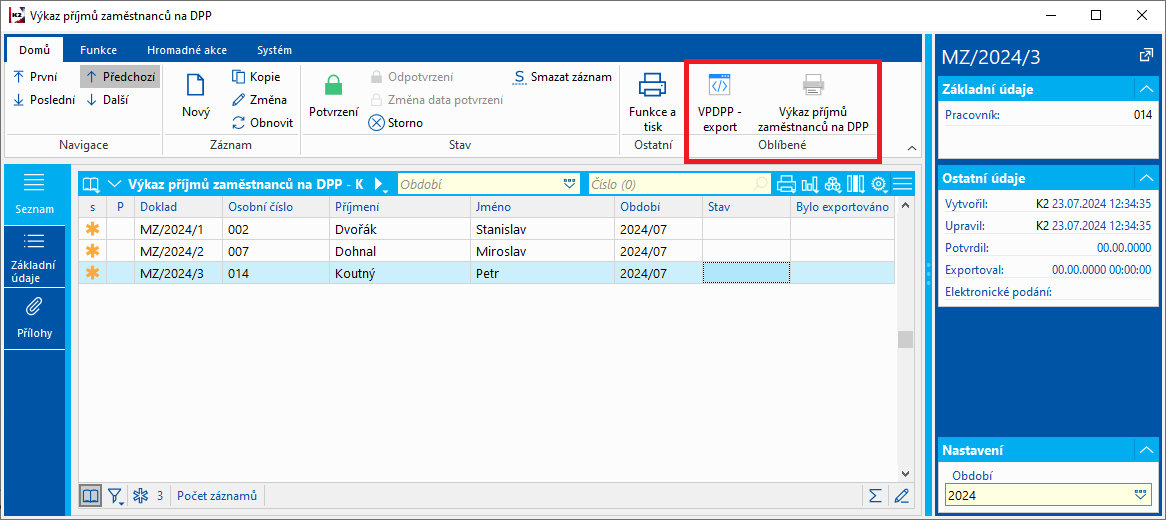Image resolution: width=1166 pixels, height=520 pixels.
Task: Cancel the document with Storno
Action: (x=396, y=123)
